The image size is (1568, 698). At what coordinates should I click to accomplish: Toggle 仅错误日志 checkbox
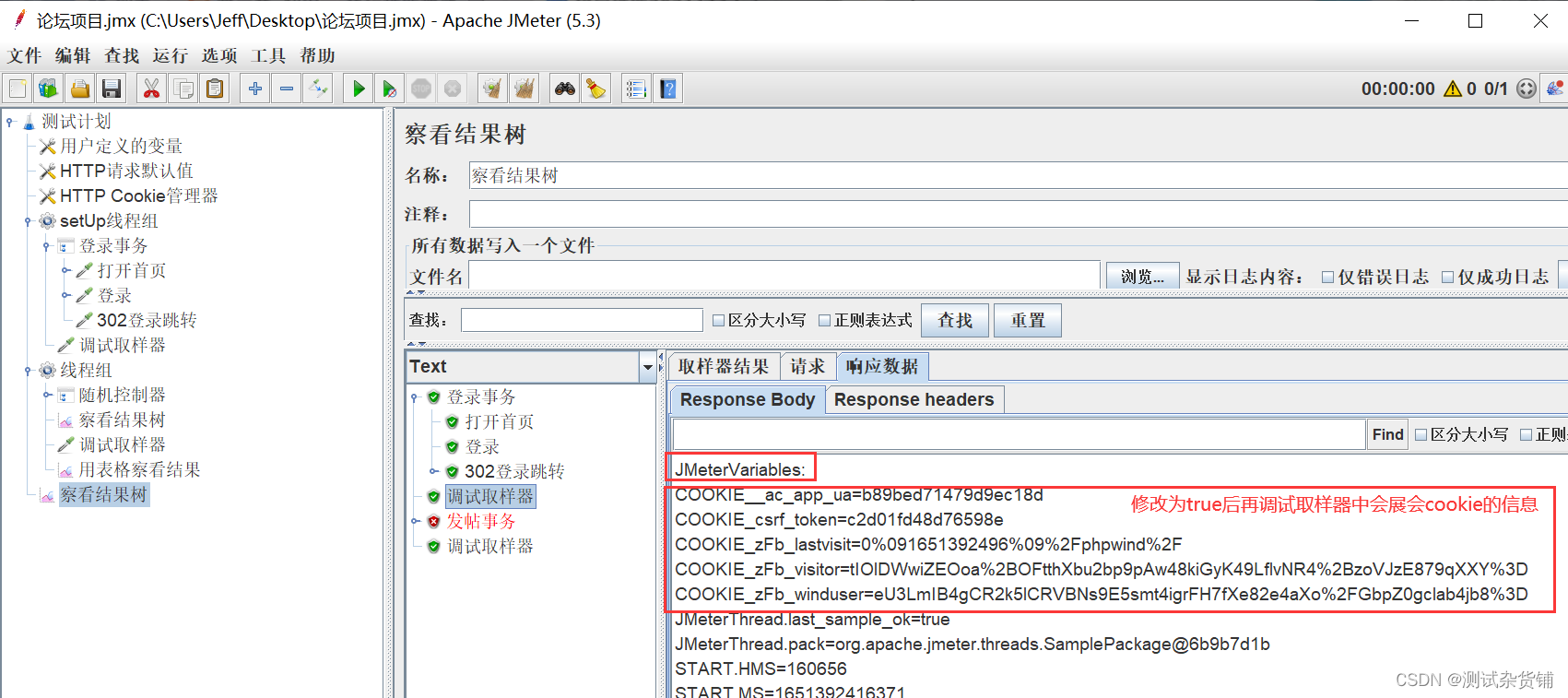click(1327, 277)
